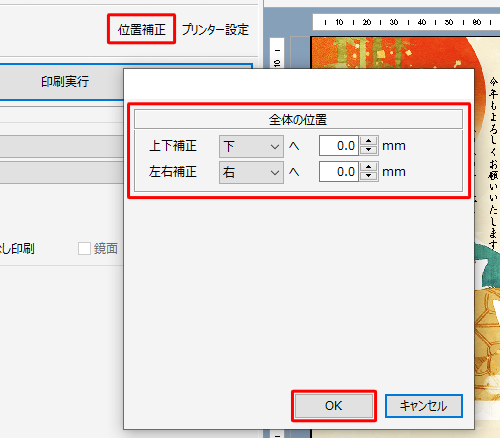Click the 上下補正 label
500x438 pixels.
[173, 146]
